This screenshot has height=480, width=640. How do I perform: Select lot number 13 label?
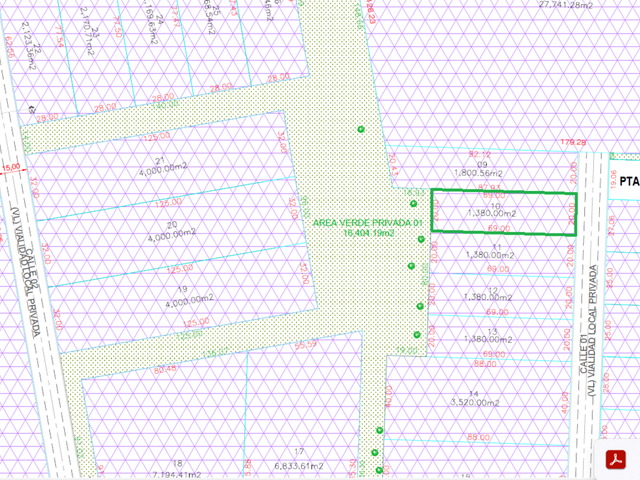coord(492,331)
